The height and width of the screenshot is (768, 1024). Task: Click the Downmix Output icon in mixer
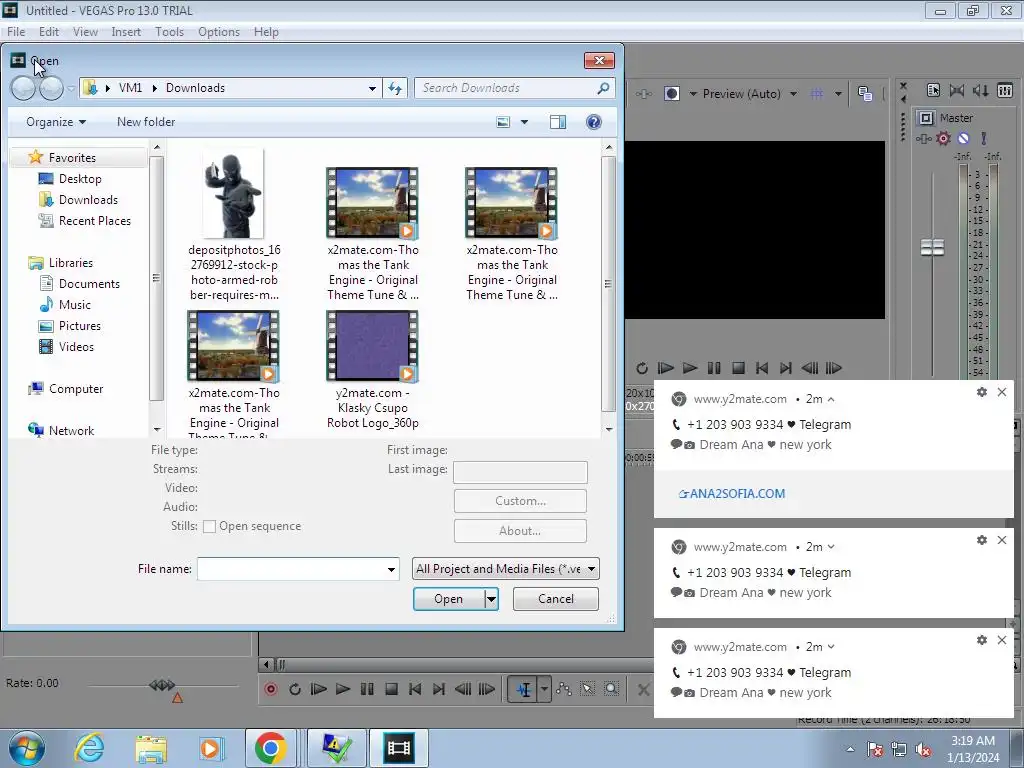[957, 90]
